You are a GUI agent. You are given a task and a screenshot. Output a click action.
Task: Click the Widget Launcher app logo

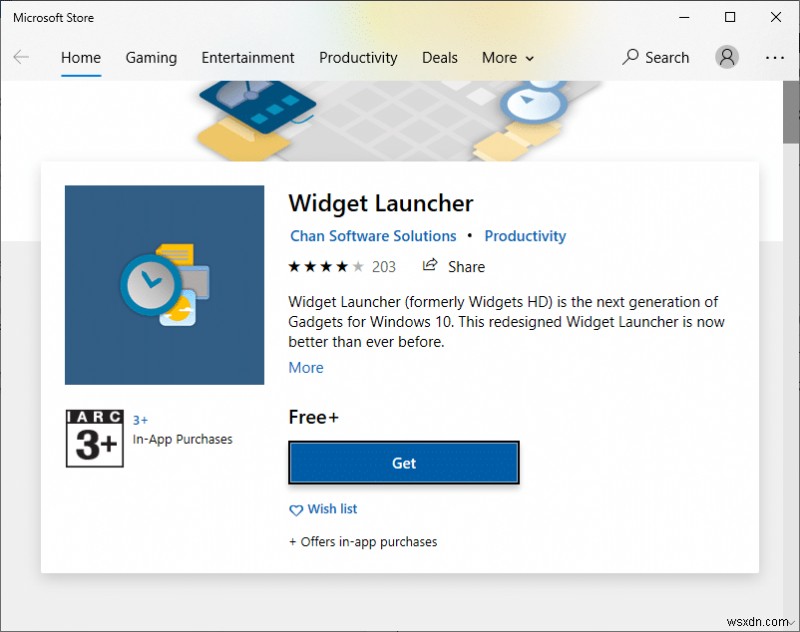pyautogui.click(x=164, y=285)
